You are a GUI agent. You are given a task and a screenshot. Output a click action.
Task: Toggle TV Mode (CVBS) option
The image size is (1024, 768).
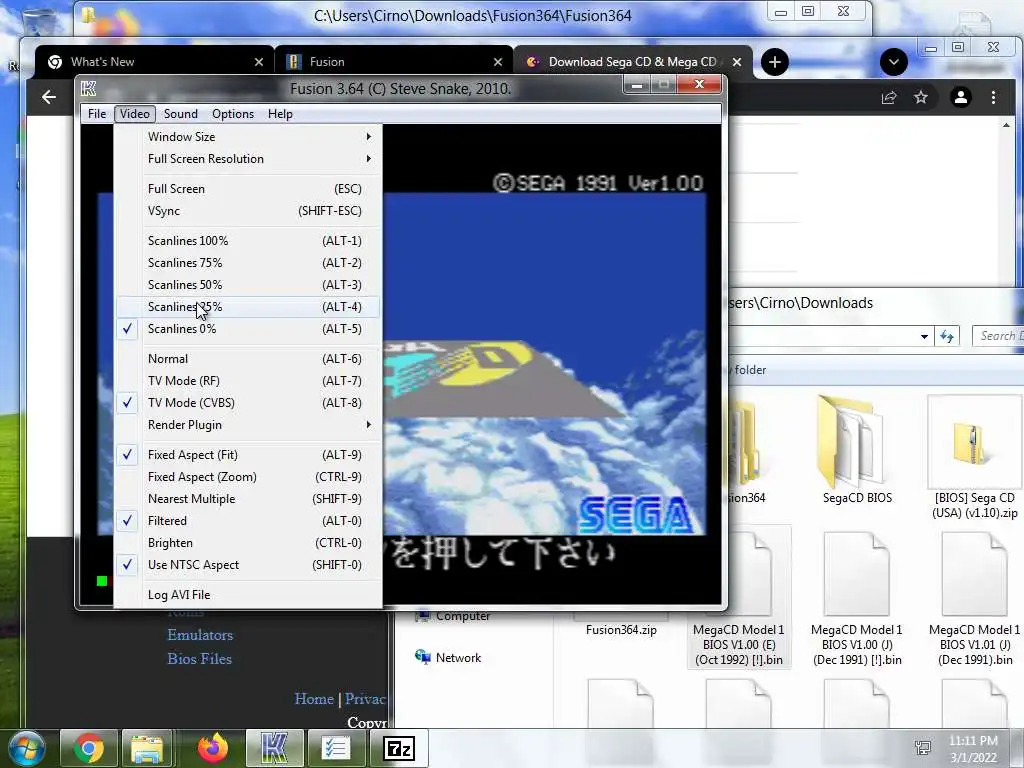pos(248,403)
